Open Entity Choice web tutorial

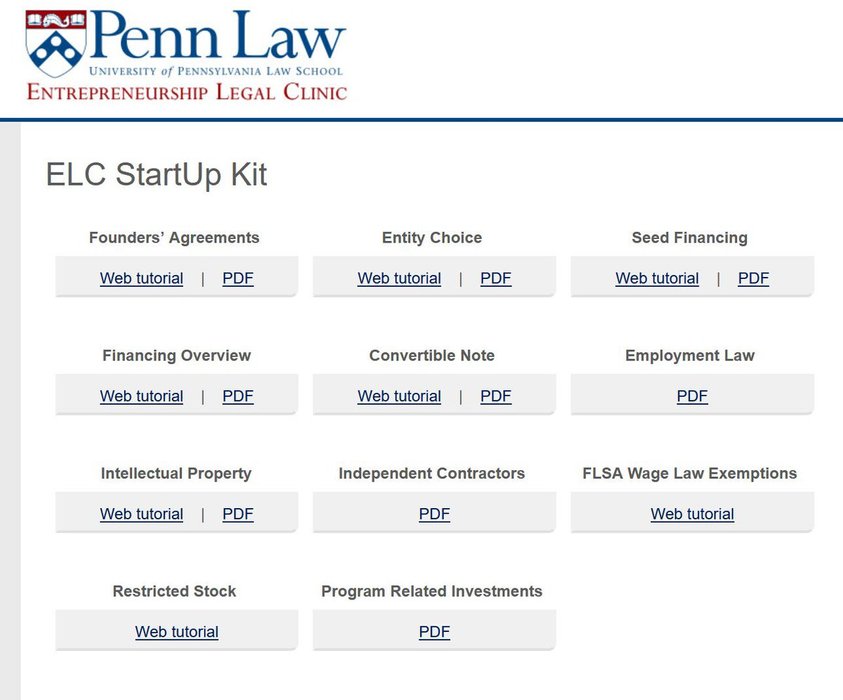click(x=399, y=278)
